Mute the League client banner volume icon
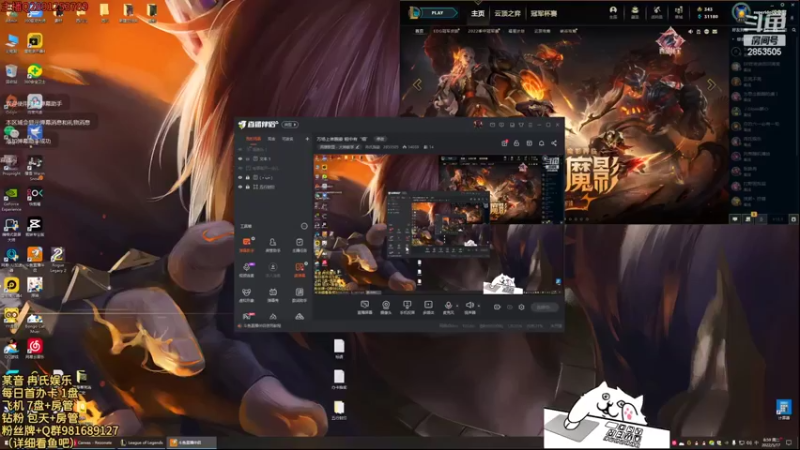 click(691, 32)
